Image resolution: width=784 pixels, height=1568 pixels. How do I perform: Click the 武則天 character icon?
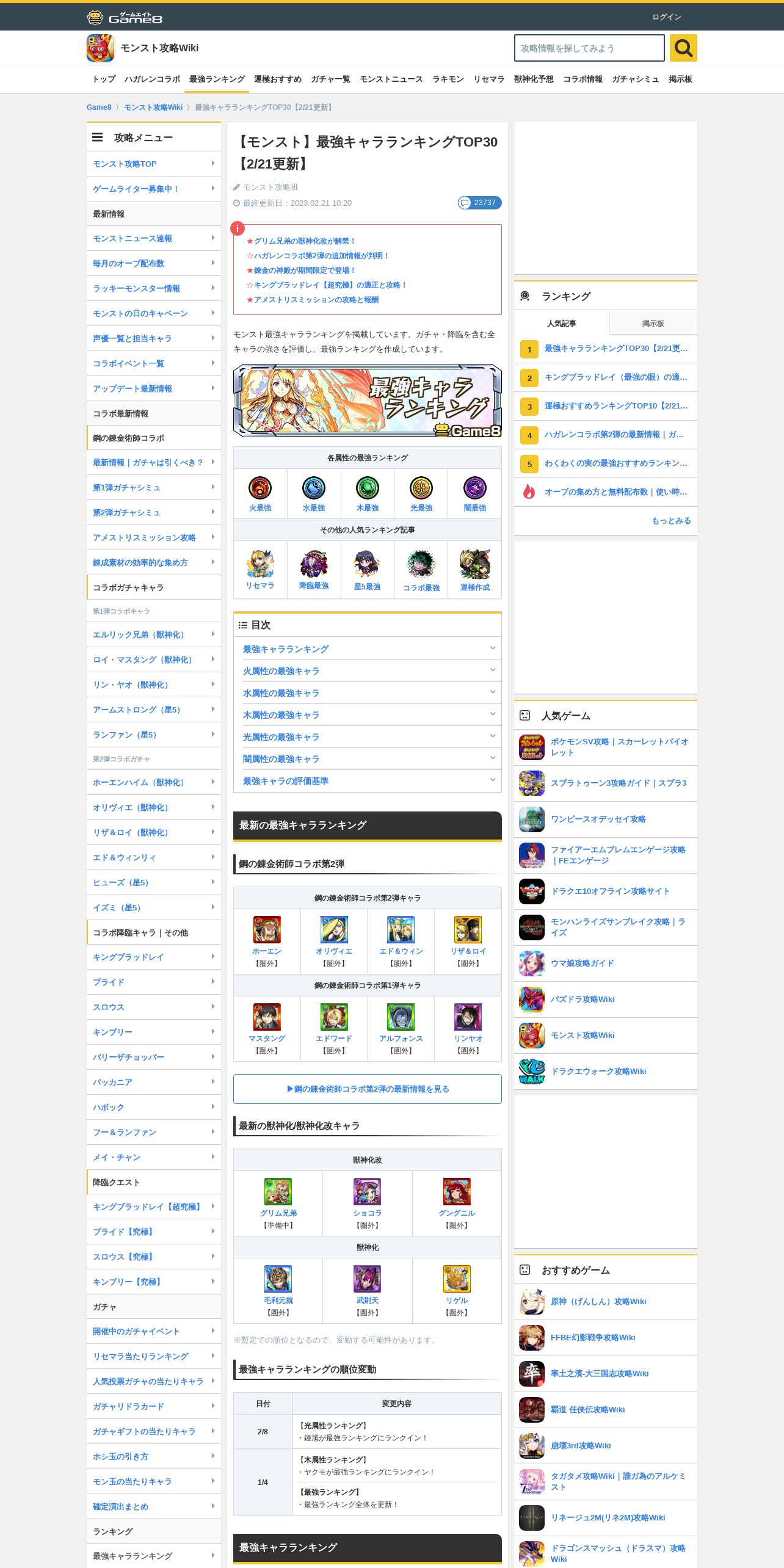pos(368,1279)
